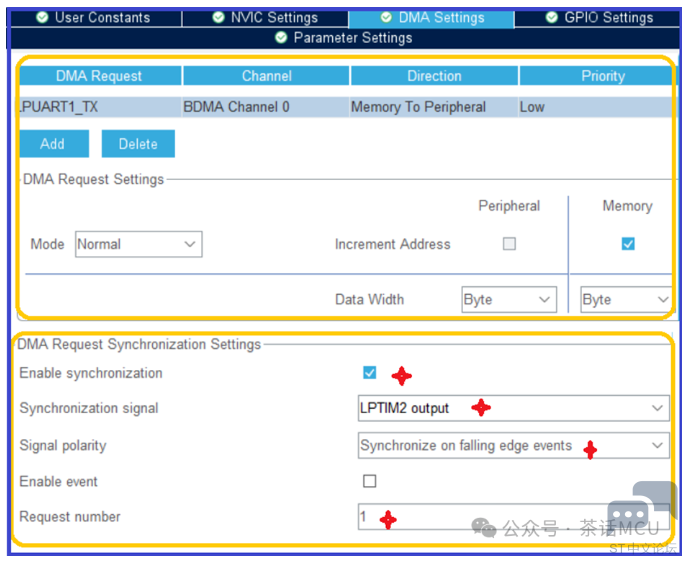Open the User Constants tab
This screenshot has height=564, width=686.
pos(97,17)
